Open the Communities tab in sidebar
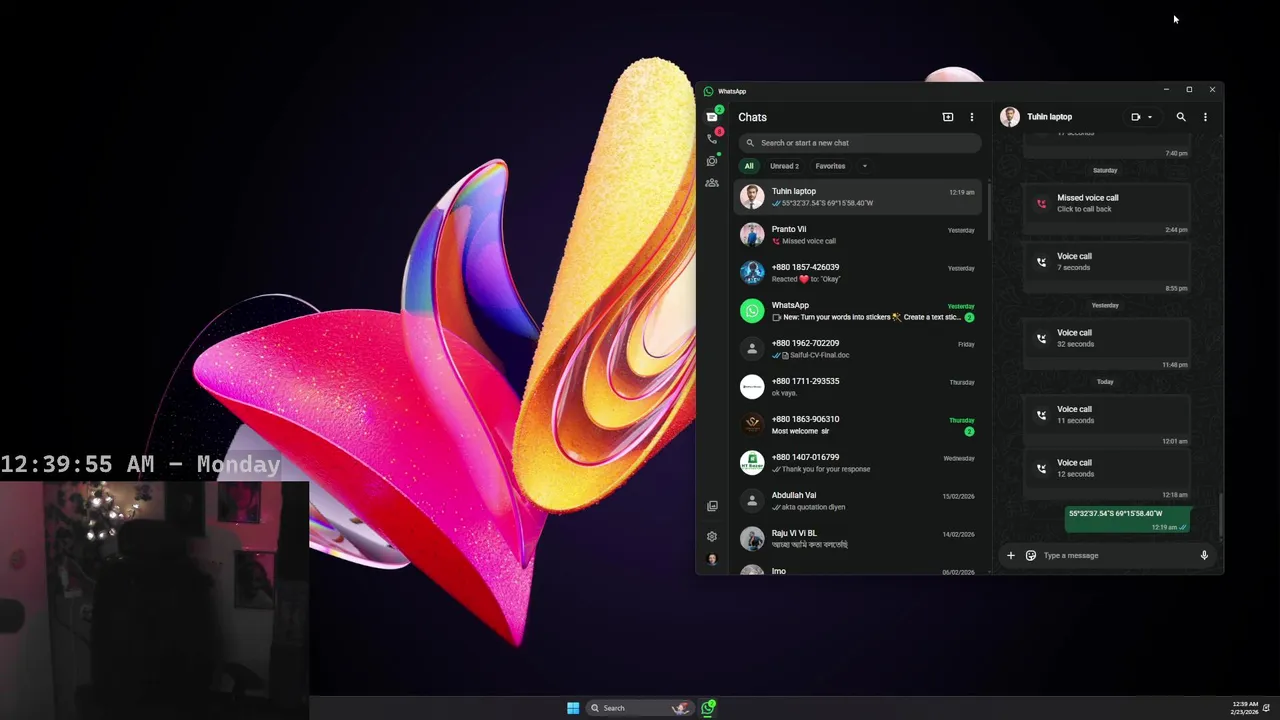Viewport: 1280px width, 720px height. click(x=712, y=183)
